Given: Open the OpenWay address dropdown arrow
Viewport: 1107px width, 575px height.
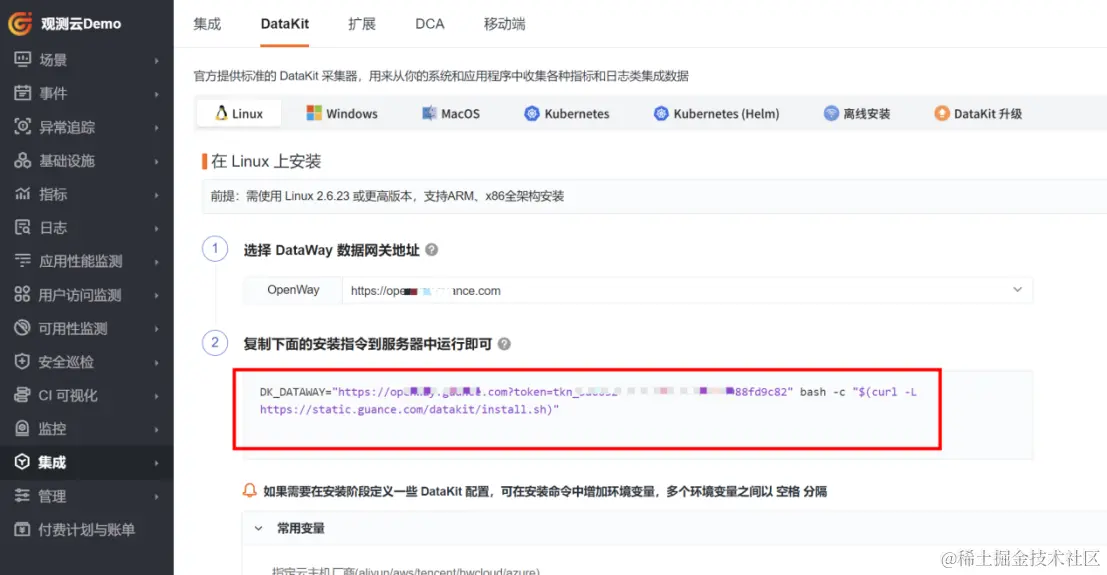Looking at the screenshot, I should click(x=1017, y=290).
